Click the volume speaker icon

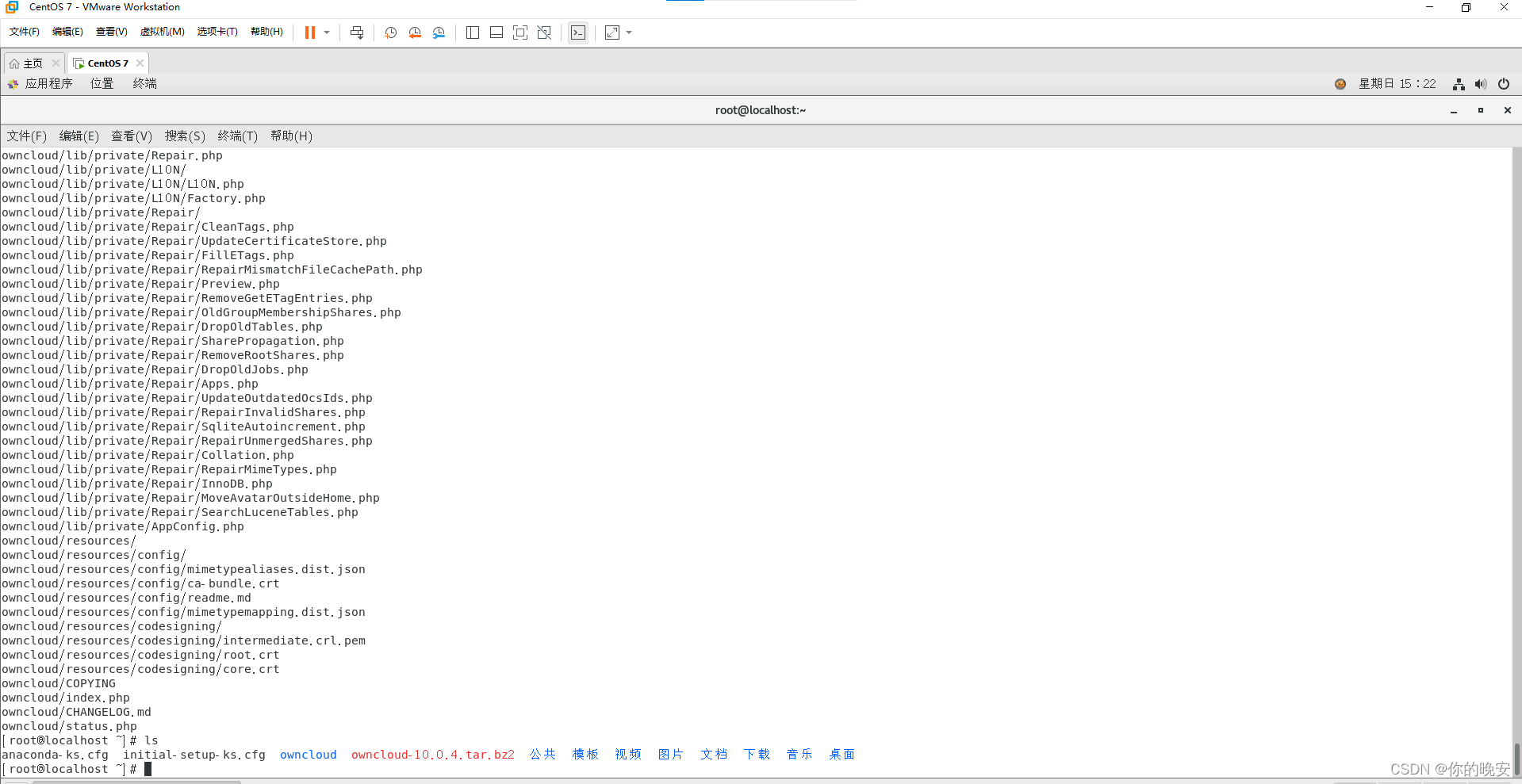1481,84
